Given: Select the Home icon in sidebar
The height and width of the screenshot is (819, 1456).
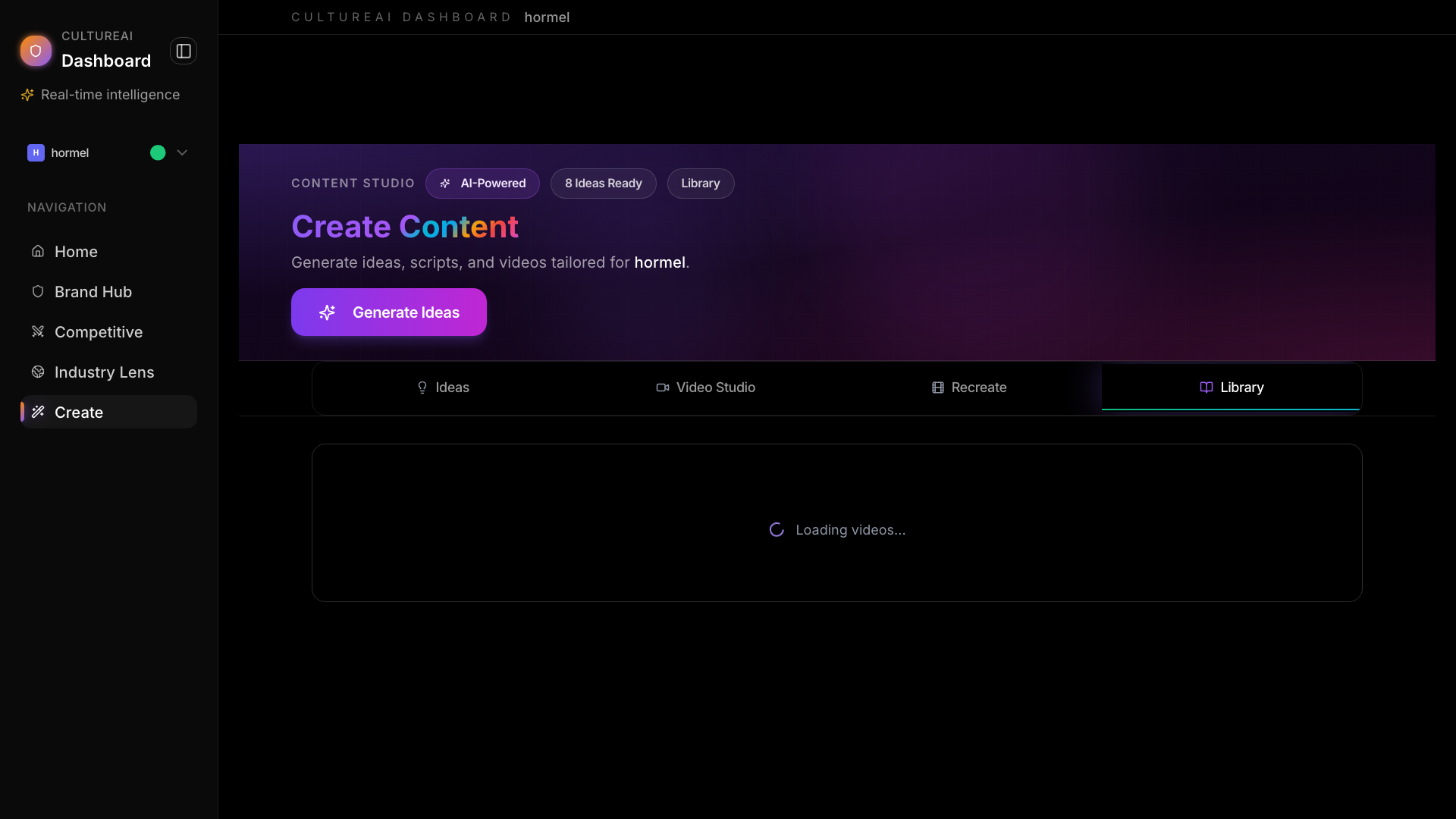Looking at the screenshot, I should (x=37, y=251).
